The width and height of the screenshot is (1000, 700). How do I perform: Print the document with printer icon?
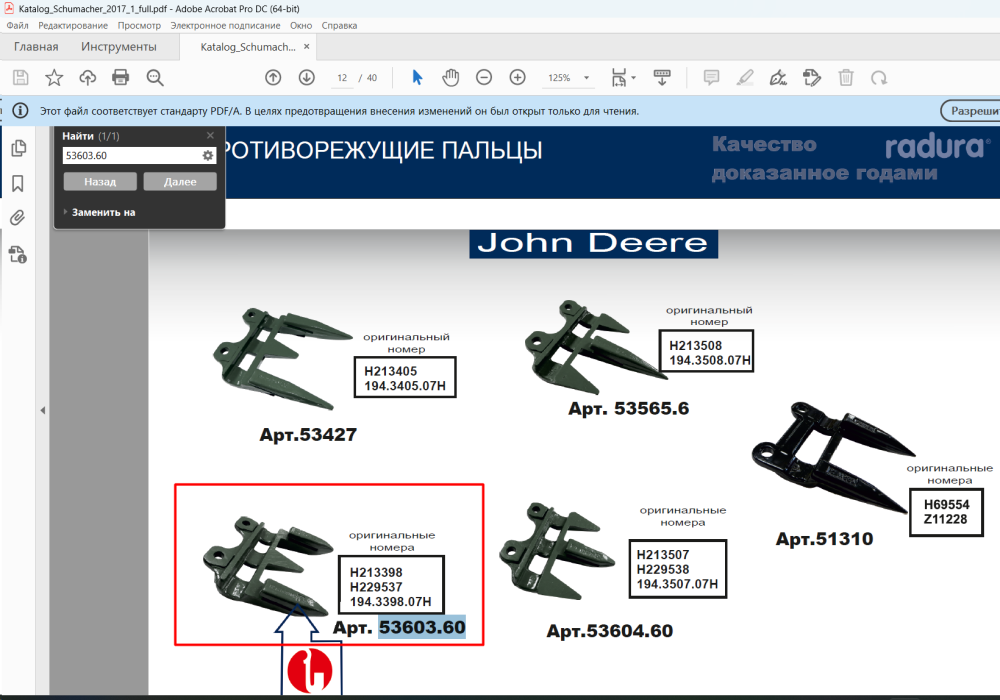point(121,78)
